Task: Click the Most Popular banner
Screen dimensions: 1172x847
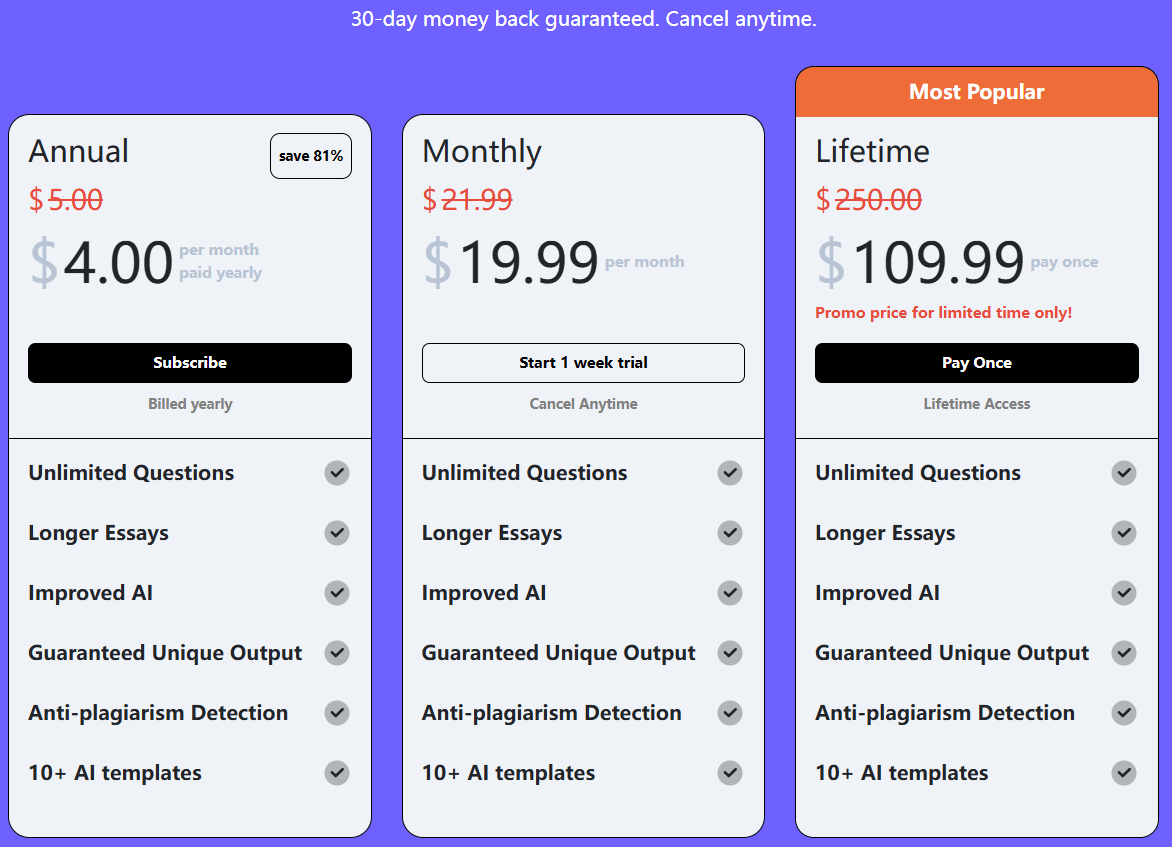Action: click(977, 92)
